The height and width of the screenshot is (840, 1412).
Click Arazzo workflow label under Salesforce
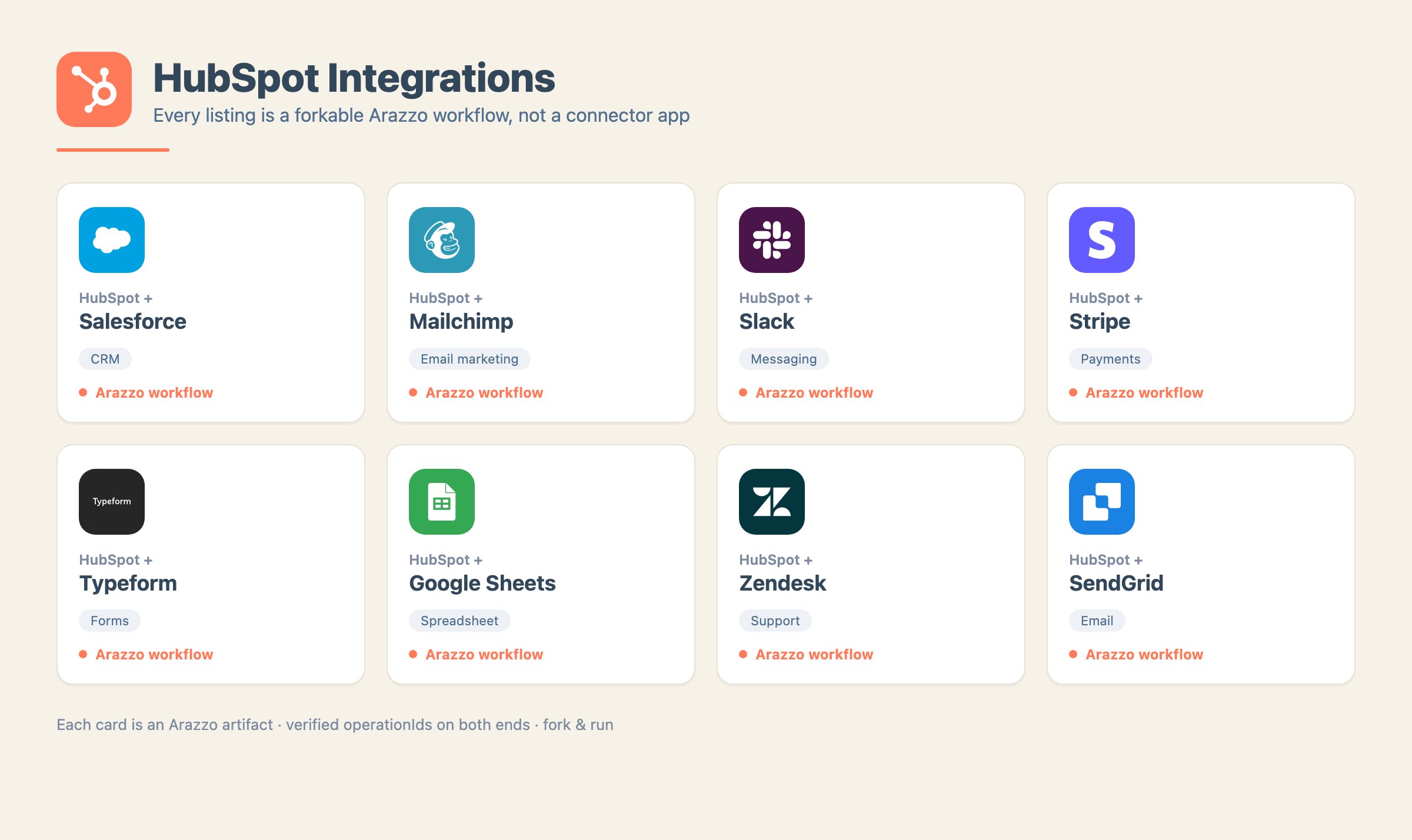pos(154,393)
